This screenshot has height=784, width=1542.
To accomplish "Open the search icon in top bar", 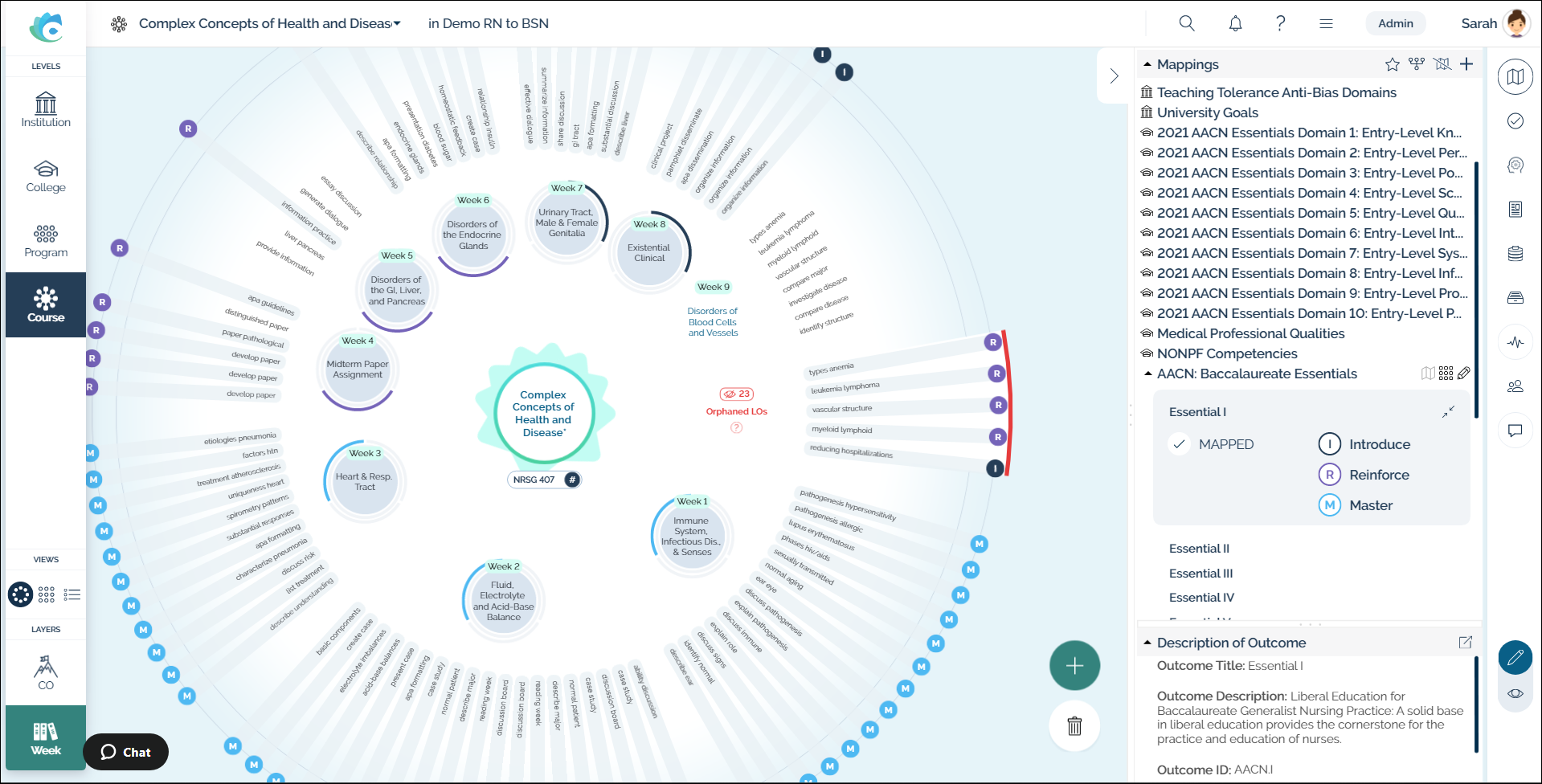I will [x=1187, y=23].
